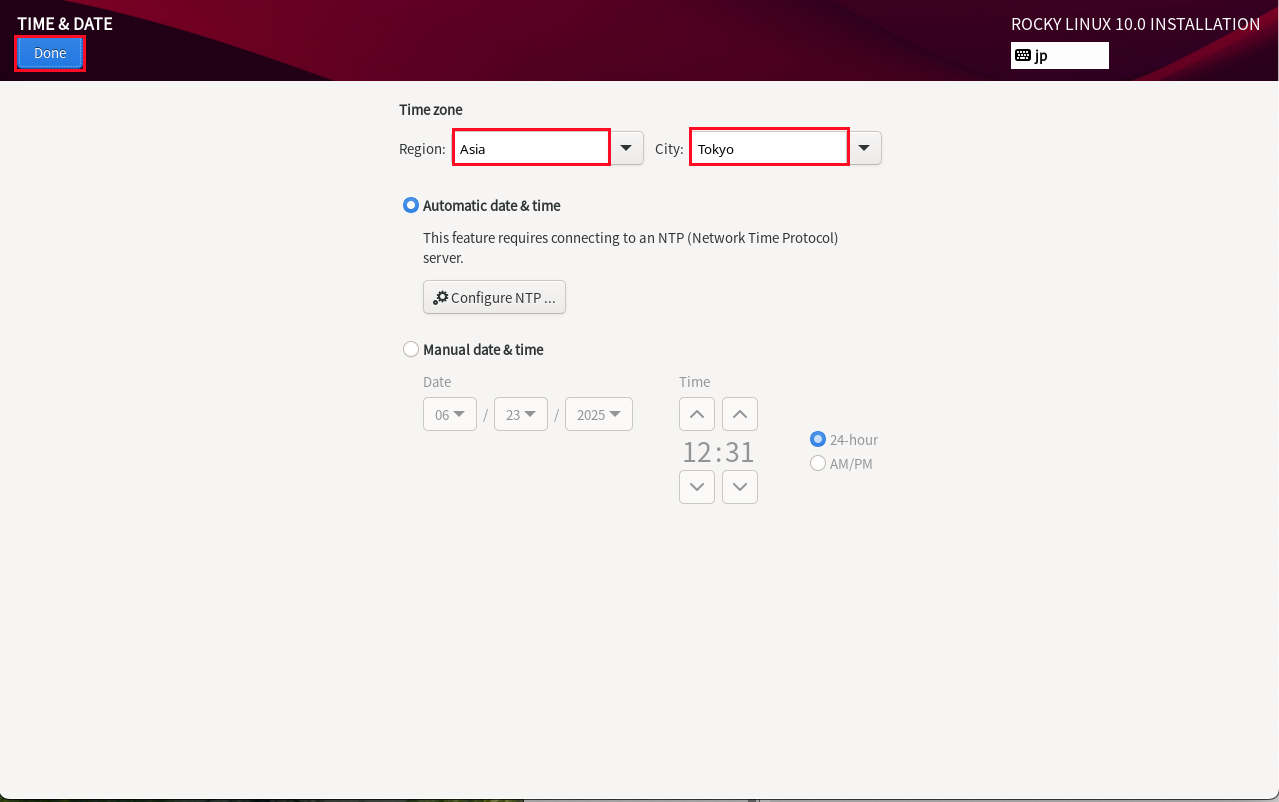This screenshot has height=802, width=1279.
Task: Click the Time zone label
Action: (431, 110)
